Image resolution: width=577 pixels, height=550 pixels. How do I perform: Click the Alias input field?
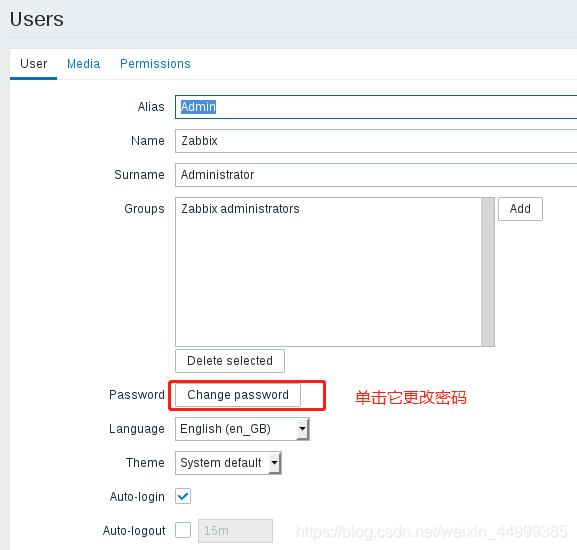(x=376, y=107)
